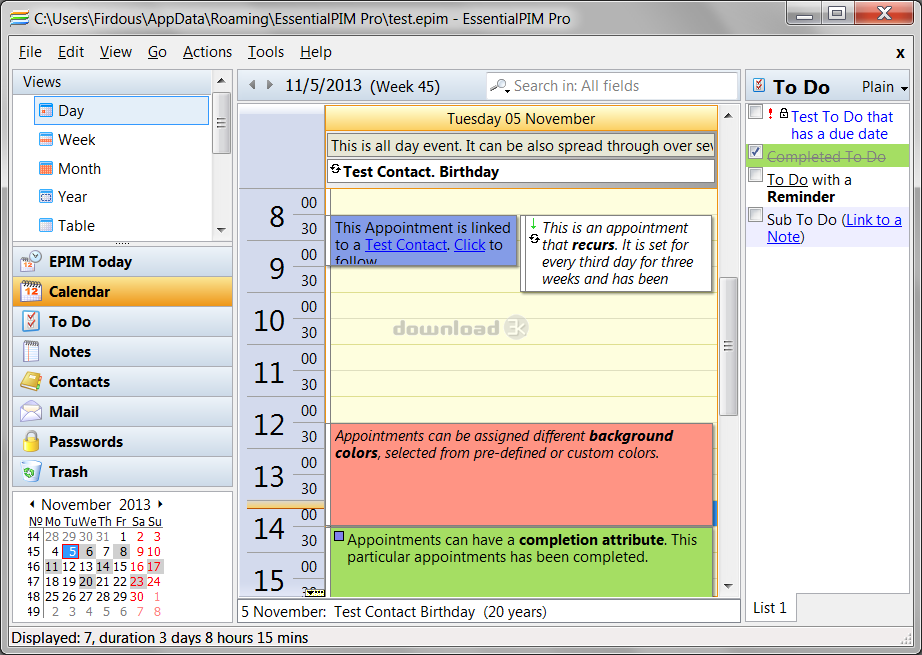Open the Passwords padlock icon
Screen dimensions: 922x655
(x=31, y=442)
